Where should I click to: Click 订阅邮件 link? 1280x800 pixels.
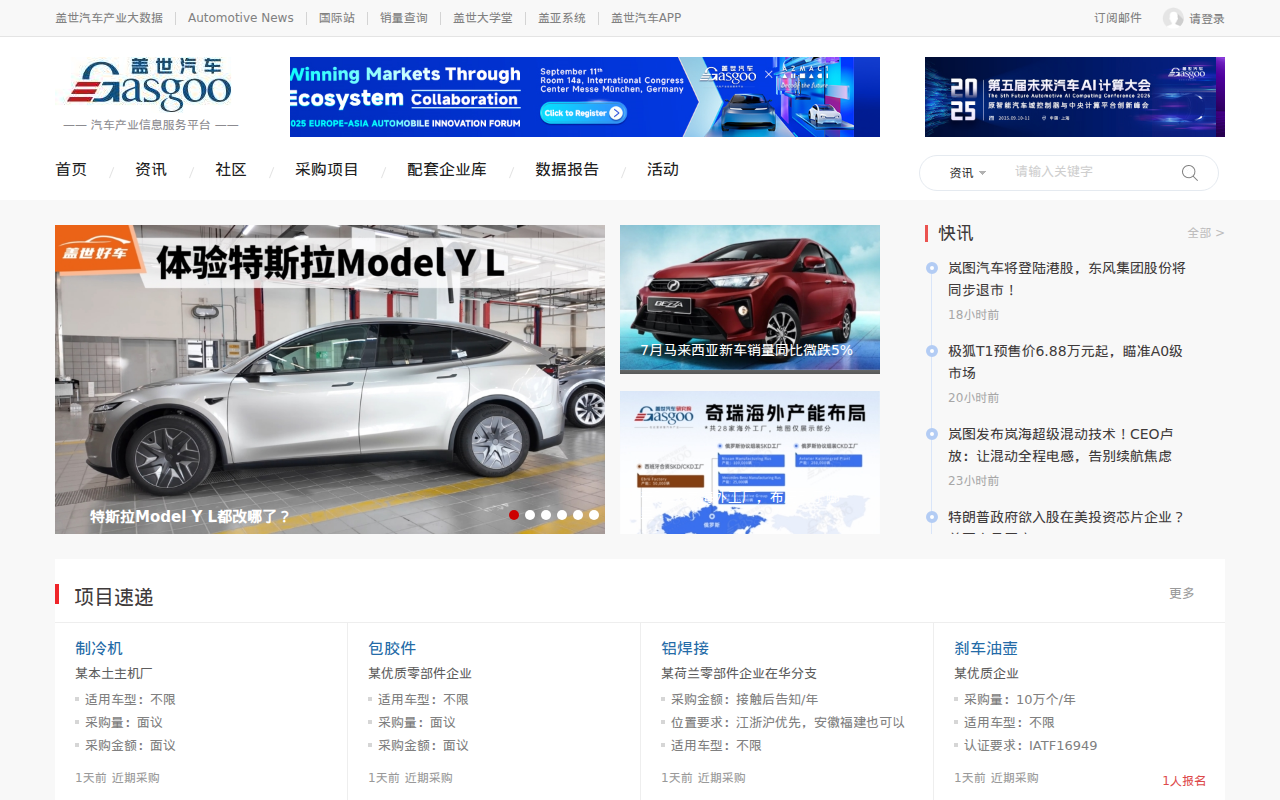(1118, 18)
